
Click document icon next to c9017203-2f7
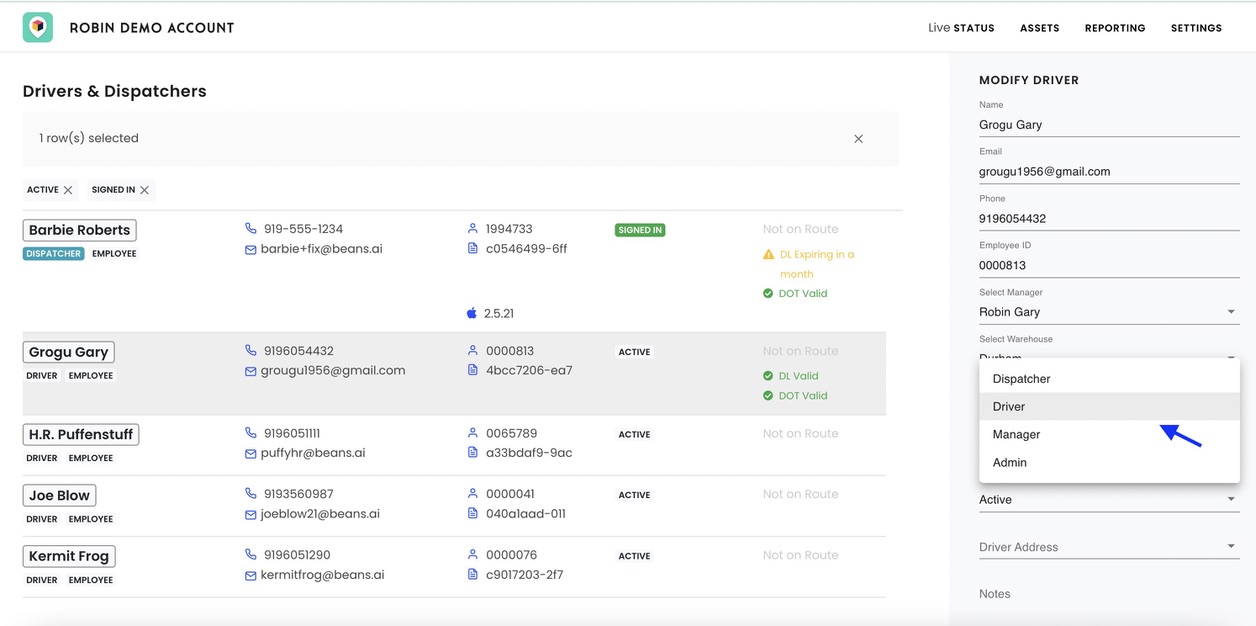point(473,575)
